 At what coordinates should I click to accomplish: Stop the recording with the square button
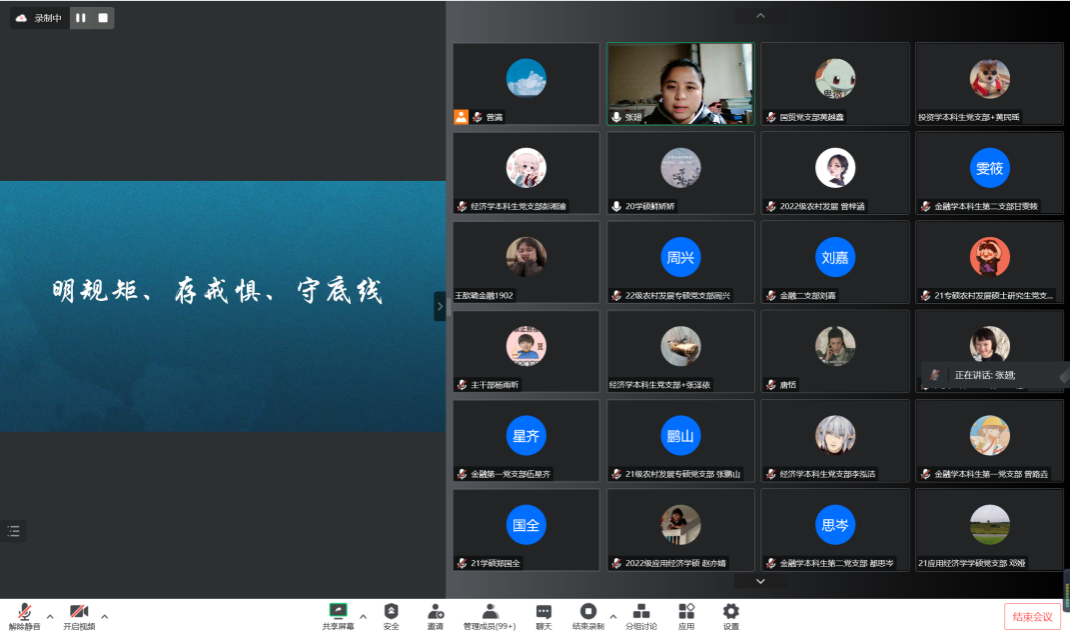point(102,18)
